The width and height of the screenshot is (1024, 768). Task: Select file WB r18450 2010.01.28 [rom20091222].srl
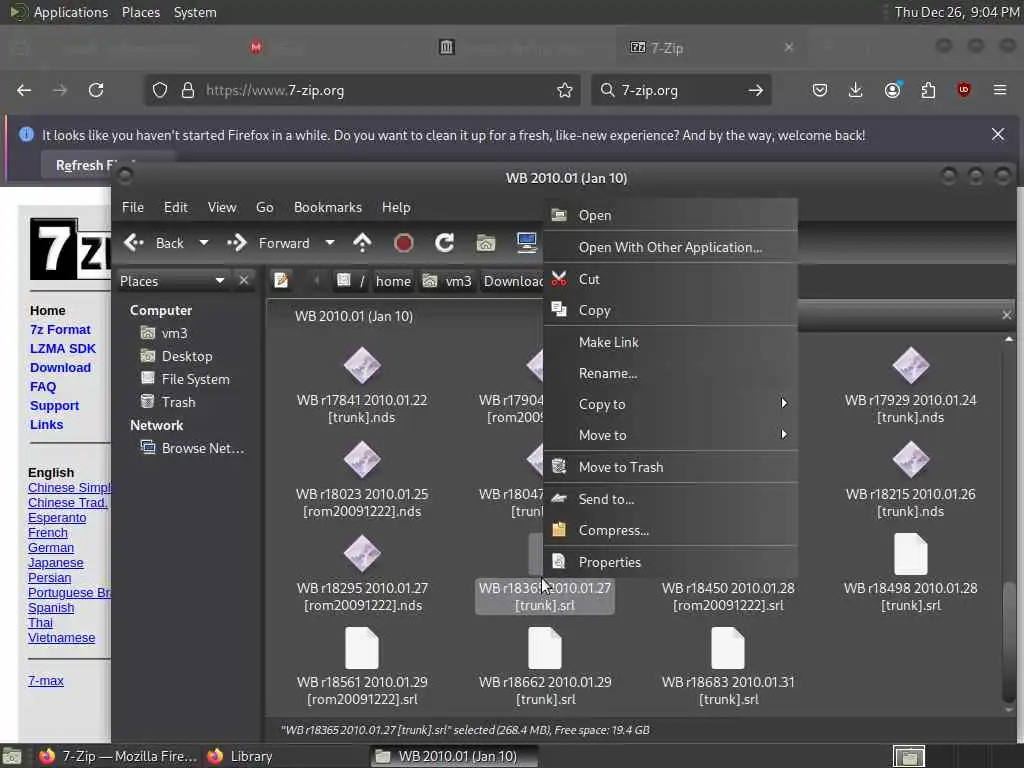(x=728, y=596)
